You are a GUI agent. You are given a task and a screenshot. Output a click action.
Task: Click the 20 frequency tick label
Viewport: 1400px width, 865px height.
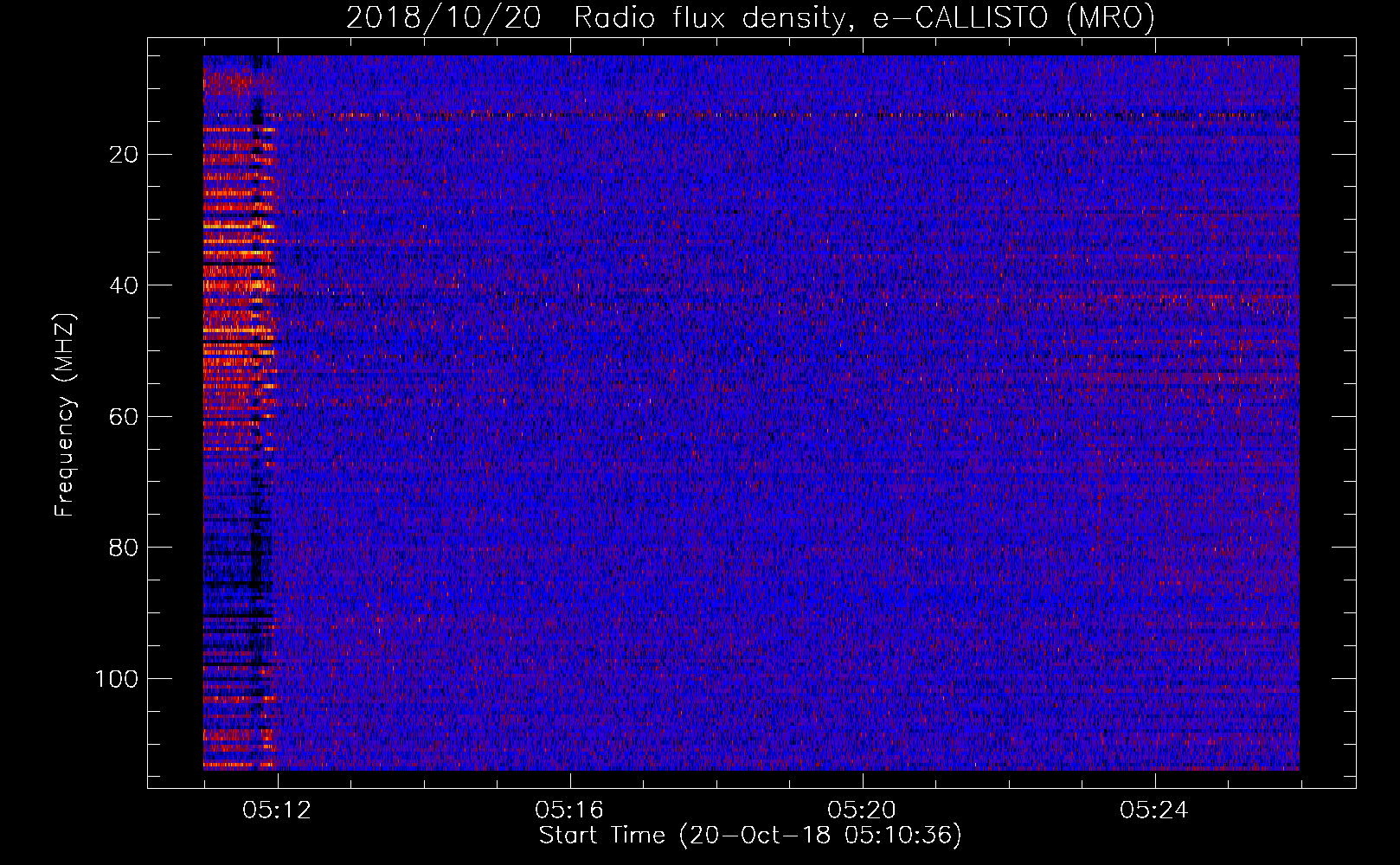coord(125,155)
